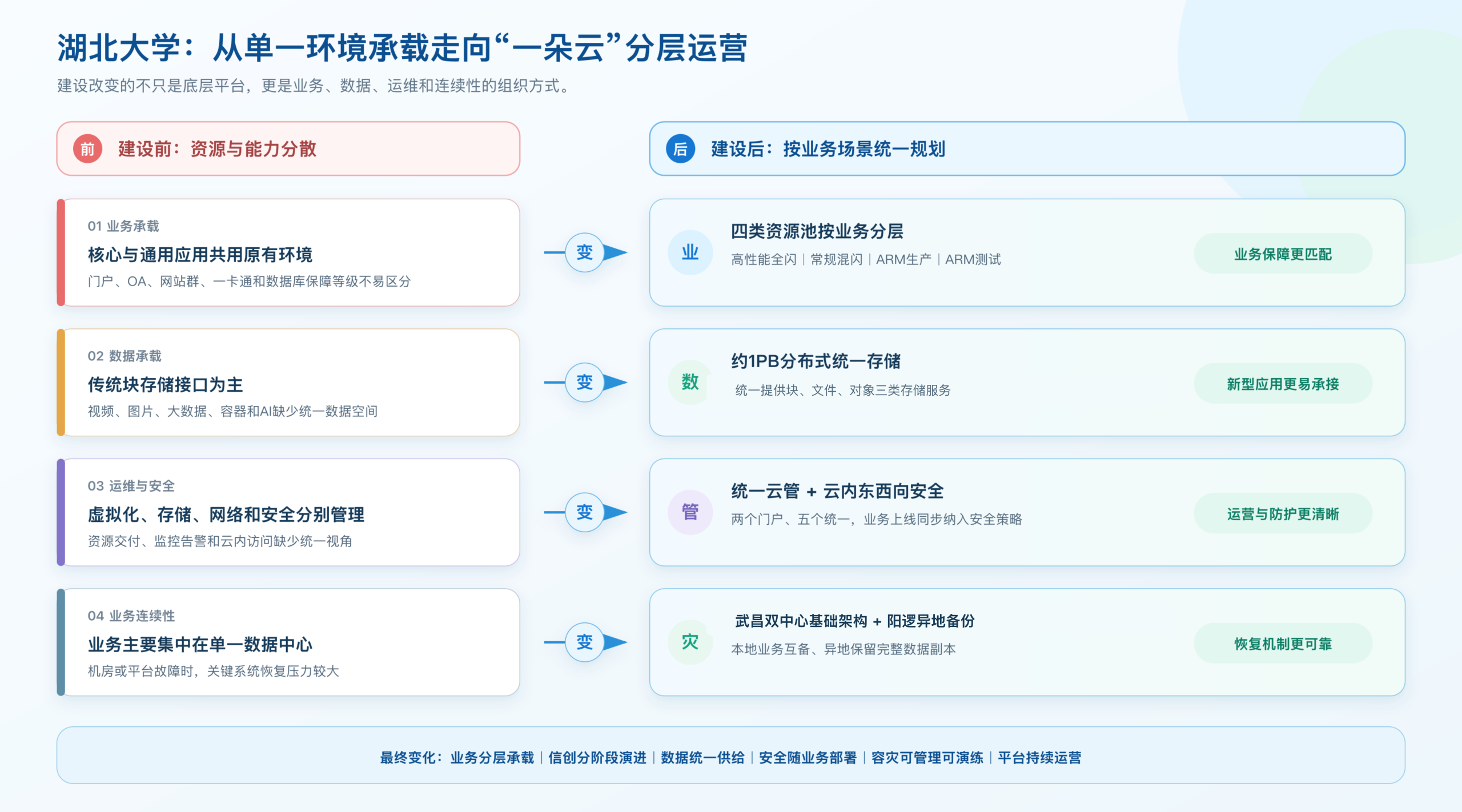Click the 业务保障更匹配 pill
The image size is (1462, 812).
coord(1283,254)
